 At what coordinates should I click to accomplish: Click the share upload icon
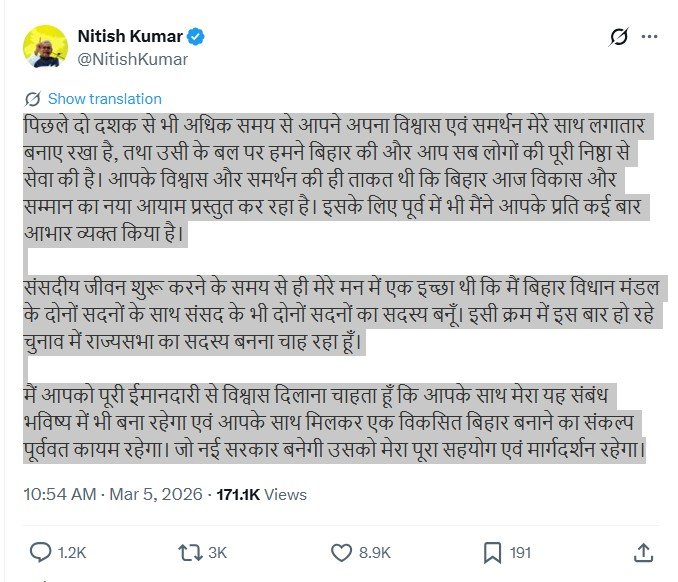click(x=645, y=552)
